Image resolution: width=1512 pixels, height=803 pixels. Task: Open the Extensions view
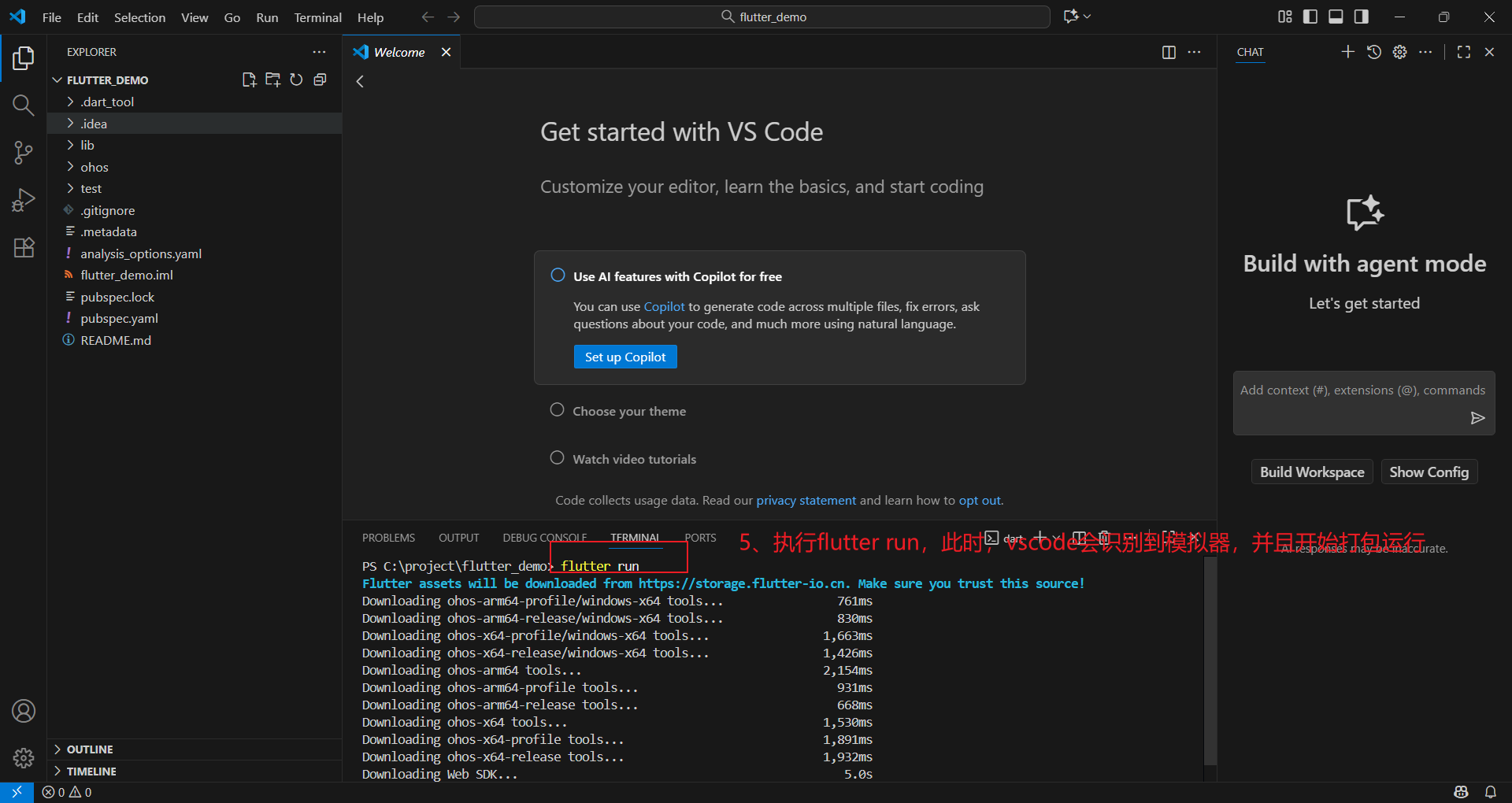click(24, 247)
